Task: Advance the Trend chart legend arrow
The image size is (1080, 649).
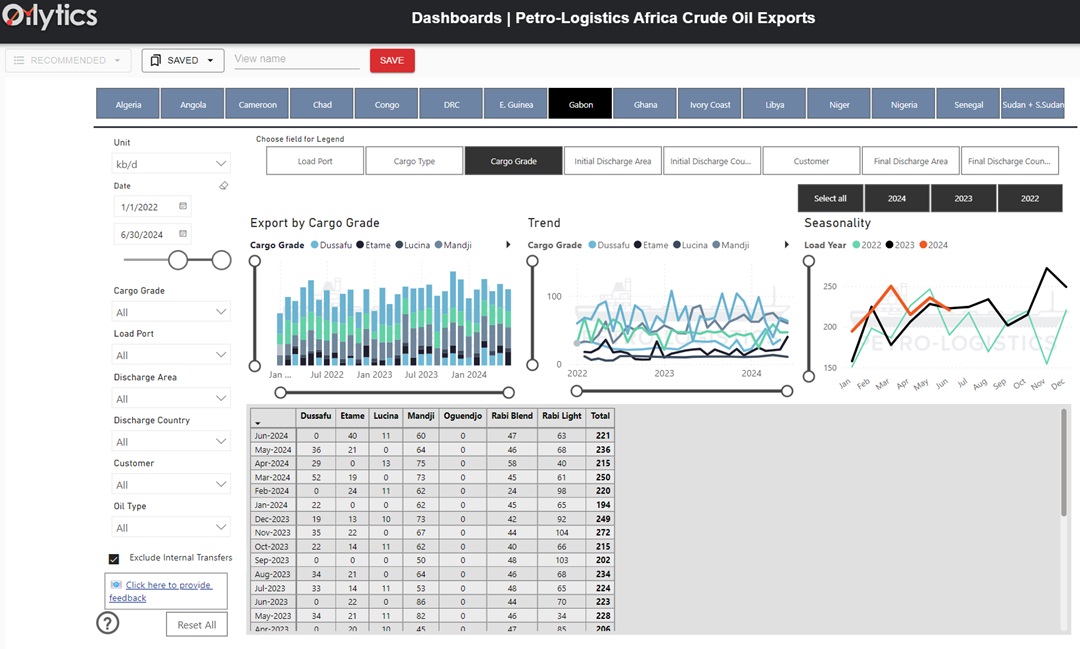Action: coord(786,245)
